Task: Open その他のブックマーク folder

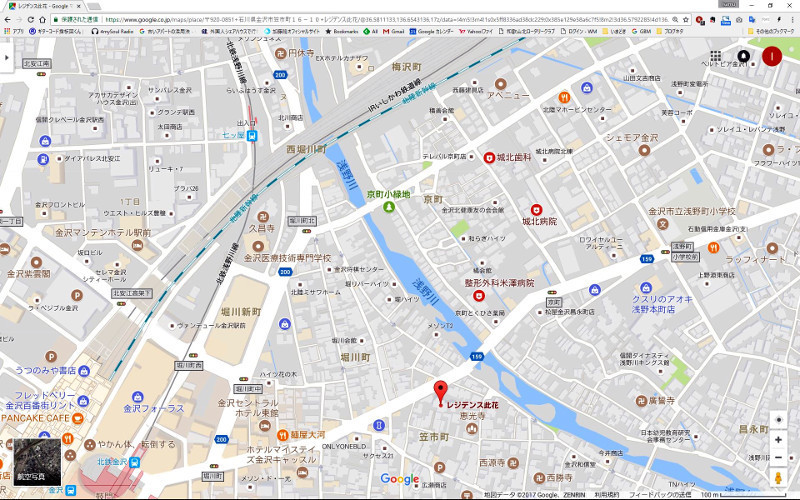Action: (x=771, y=31)
